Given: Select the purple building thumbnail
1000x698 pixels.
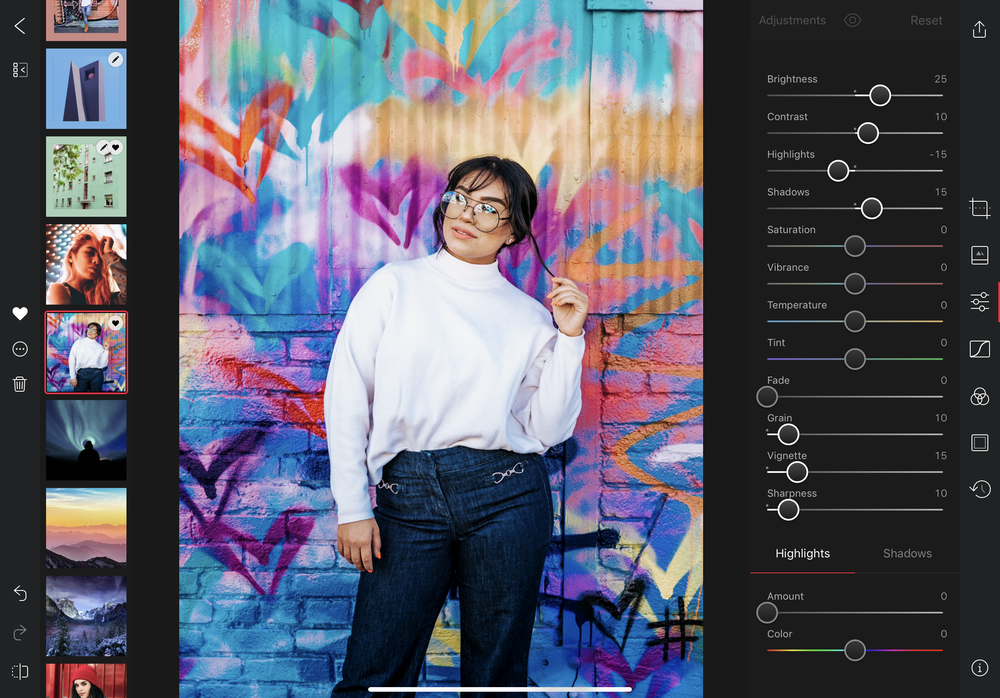Looking at the screenshot, I should point(86,89).
